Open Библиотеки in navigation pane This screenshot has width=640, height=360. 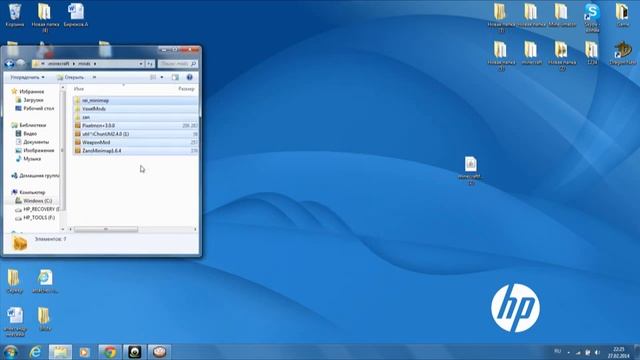[x=33, y=125]
